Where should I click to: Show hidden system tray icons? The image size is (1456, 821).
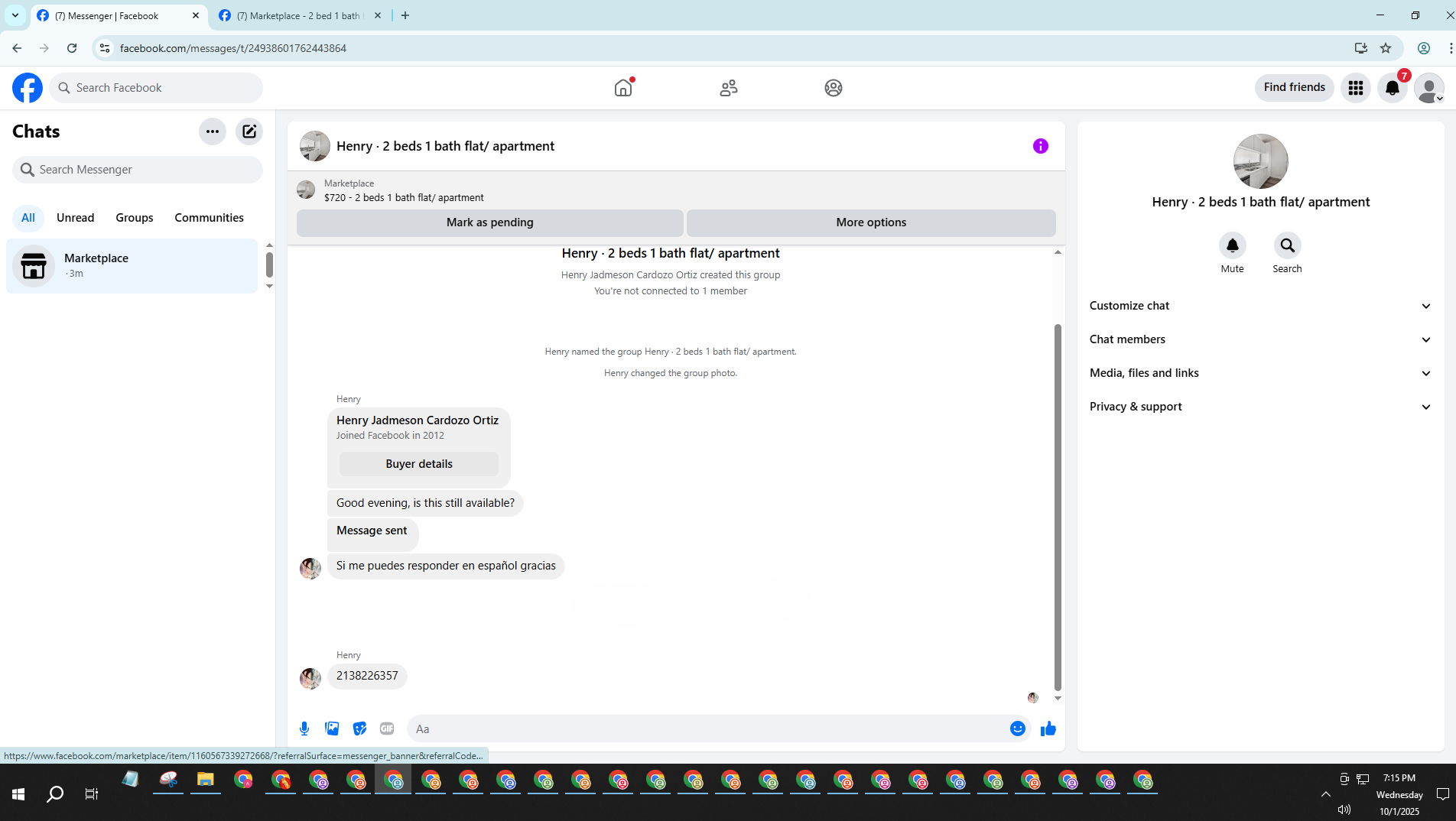(x=1326, y=794)
